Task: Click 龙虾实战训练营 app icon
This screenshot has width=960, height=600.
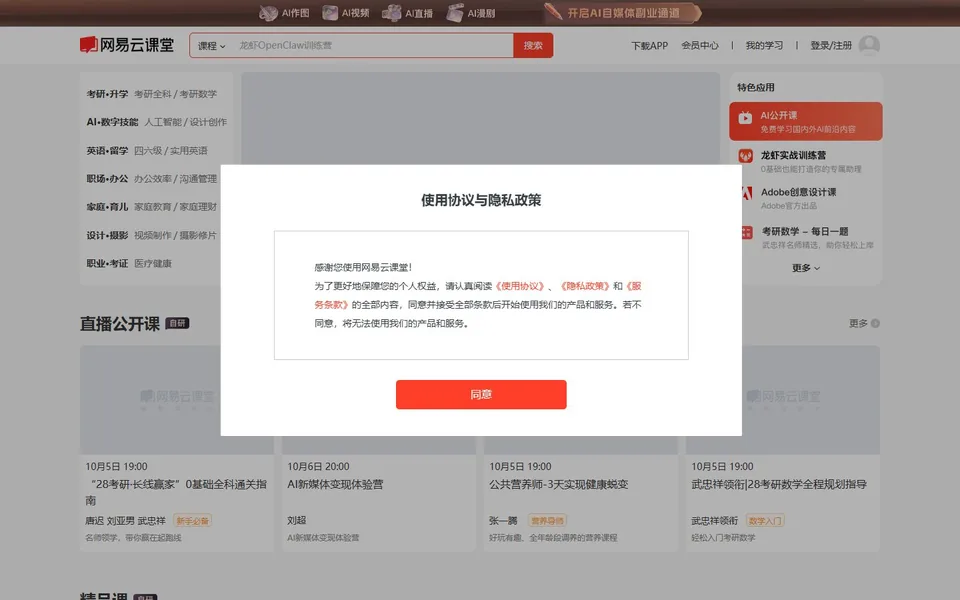Action: pyautogui.click(x=746, y=156)
